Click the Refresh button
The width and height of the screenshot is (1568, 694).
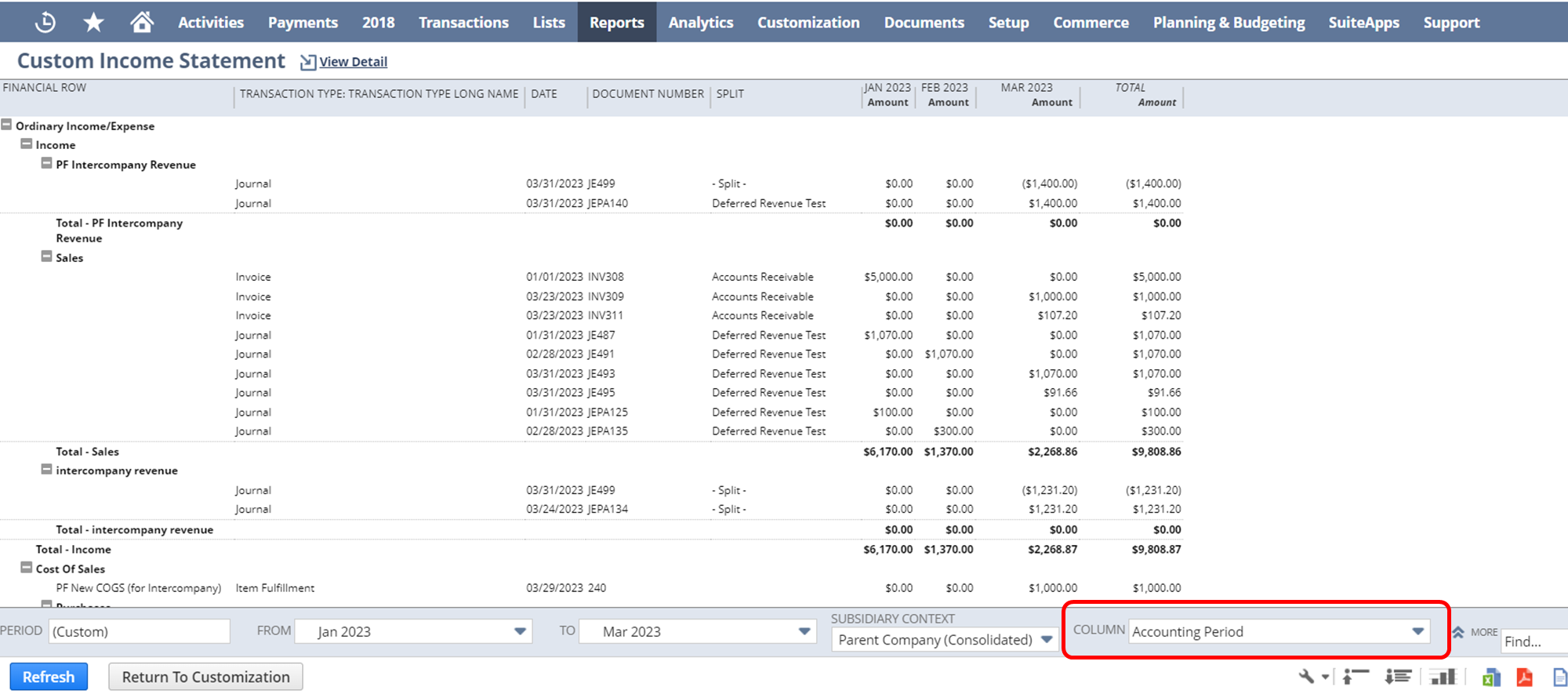click(49, 677)
